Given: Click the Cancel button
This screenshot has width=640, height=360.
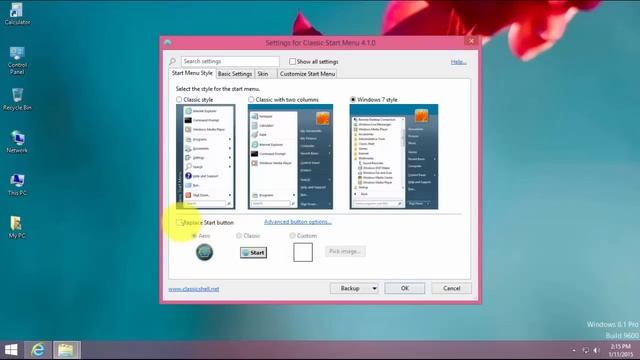Looking at the screenshot, I should click(451, 289).
